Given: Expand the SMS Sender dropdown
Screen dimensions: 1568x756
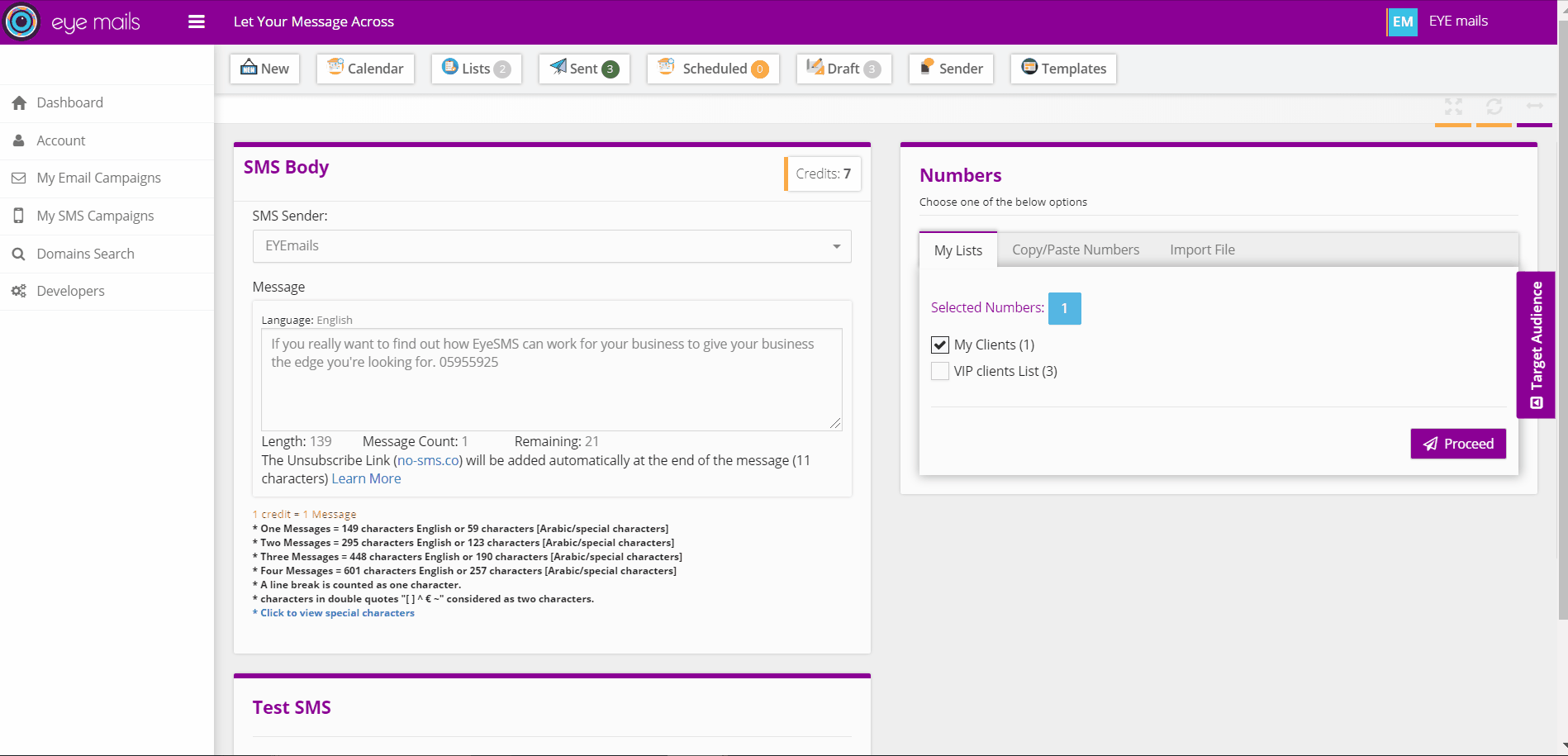Looking at the screenshot, I should (x=552, y=246).
